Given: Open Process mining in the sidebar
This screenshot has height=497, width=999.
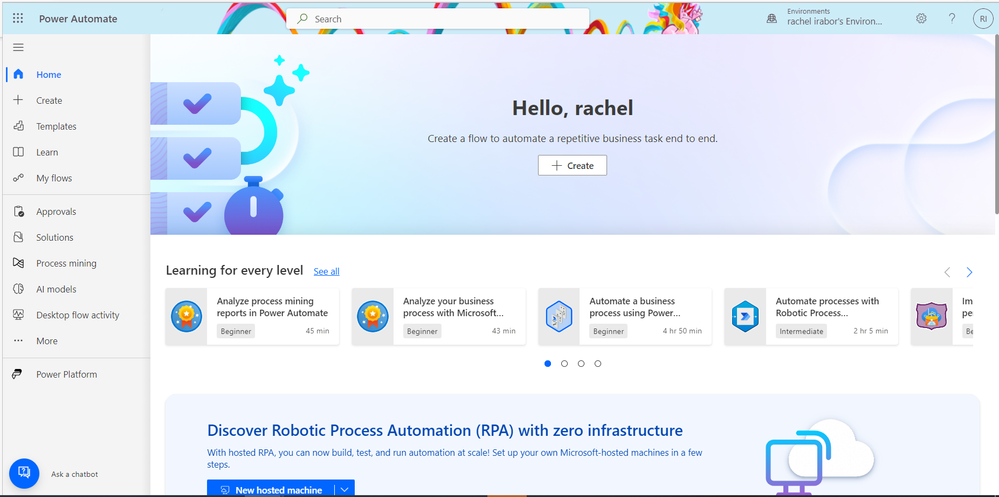Looking at the screenshot, I should click(66, 263).
